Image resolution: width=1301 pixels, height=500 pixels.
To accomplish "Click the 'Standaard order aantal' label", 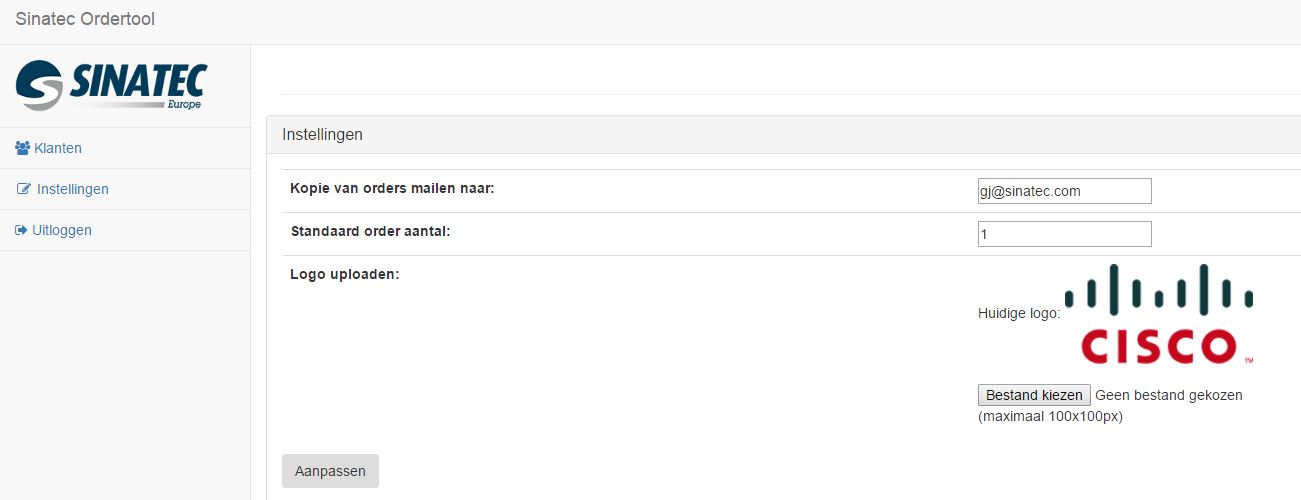I will 370,231.
